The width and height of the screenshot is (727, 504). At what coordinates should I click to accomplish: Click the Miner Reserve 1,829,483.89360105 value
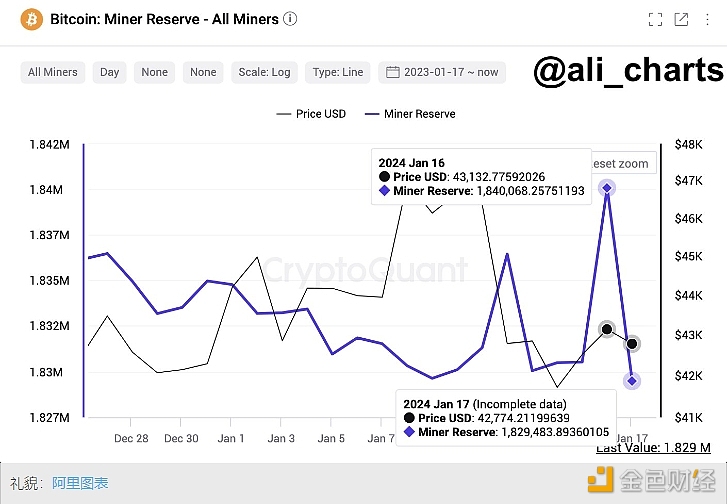click(x=555, y=432)
